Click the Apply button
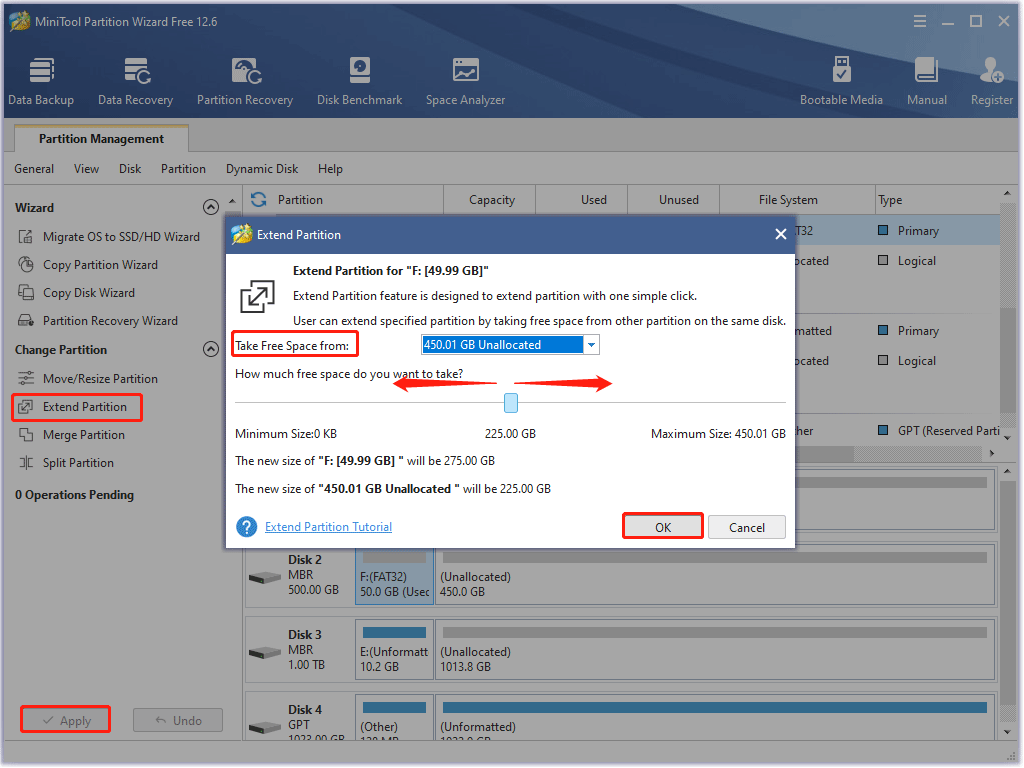 coord(65,720)
